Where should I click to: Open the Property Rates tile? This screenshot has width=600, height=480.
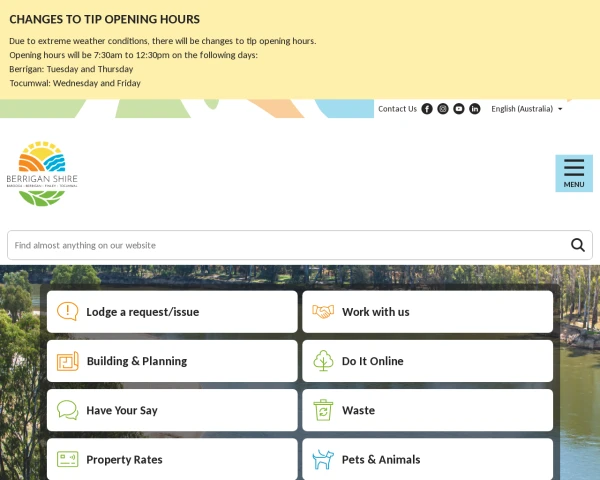(172, 459)
